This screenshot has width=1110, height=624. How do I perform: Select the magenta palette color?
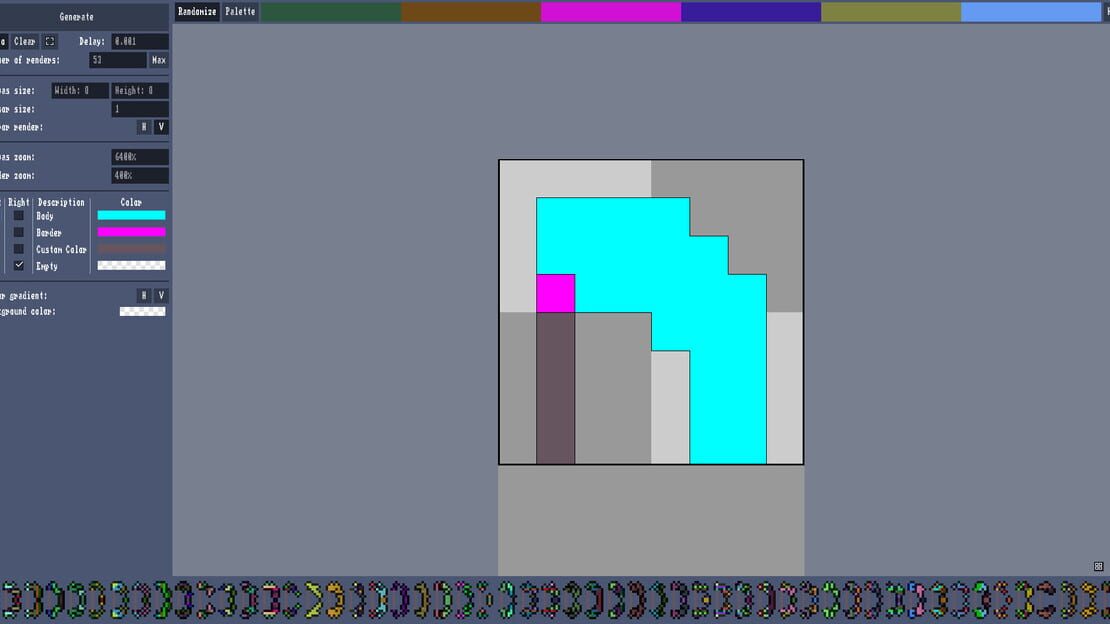tap(611, 12)
